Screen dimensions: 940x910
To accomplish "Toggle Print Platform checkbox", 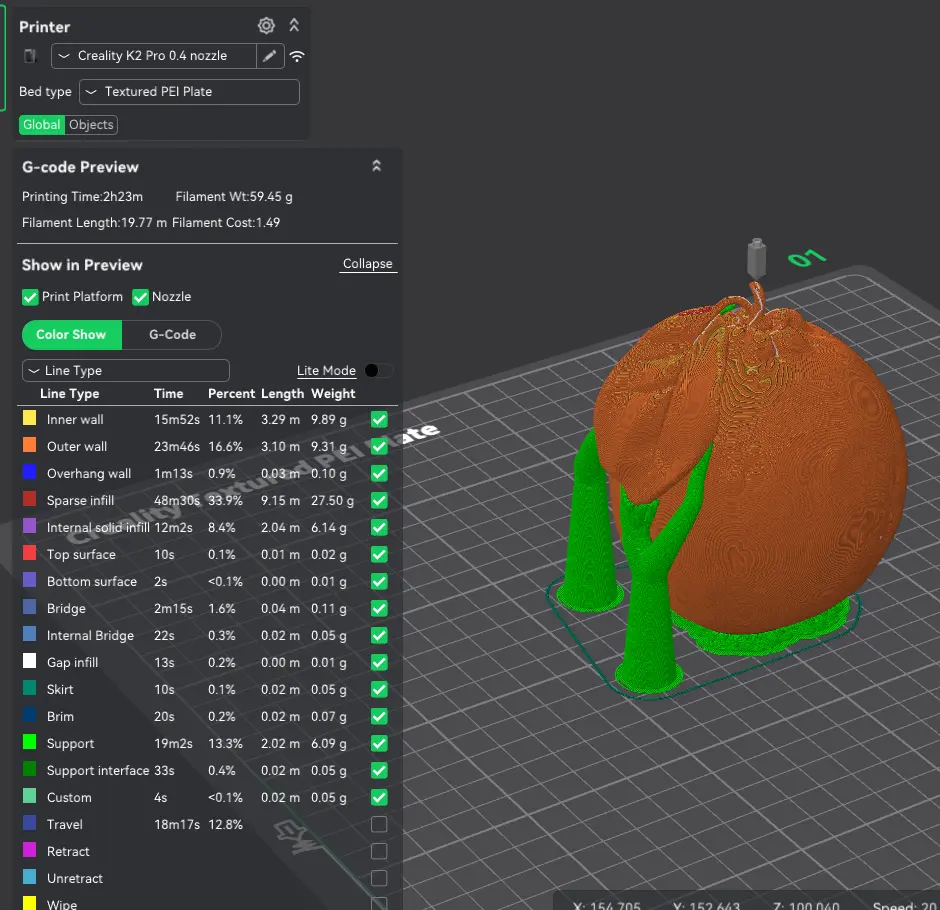I will click(30, 297).
